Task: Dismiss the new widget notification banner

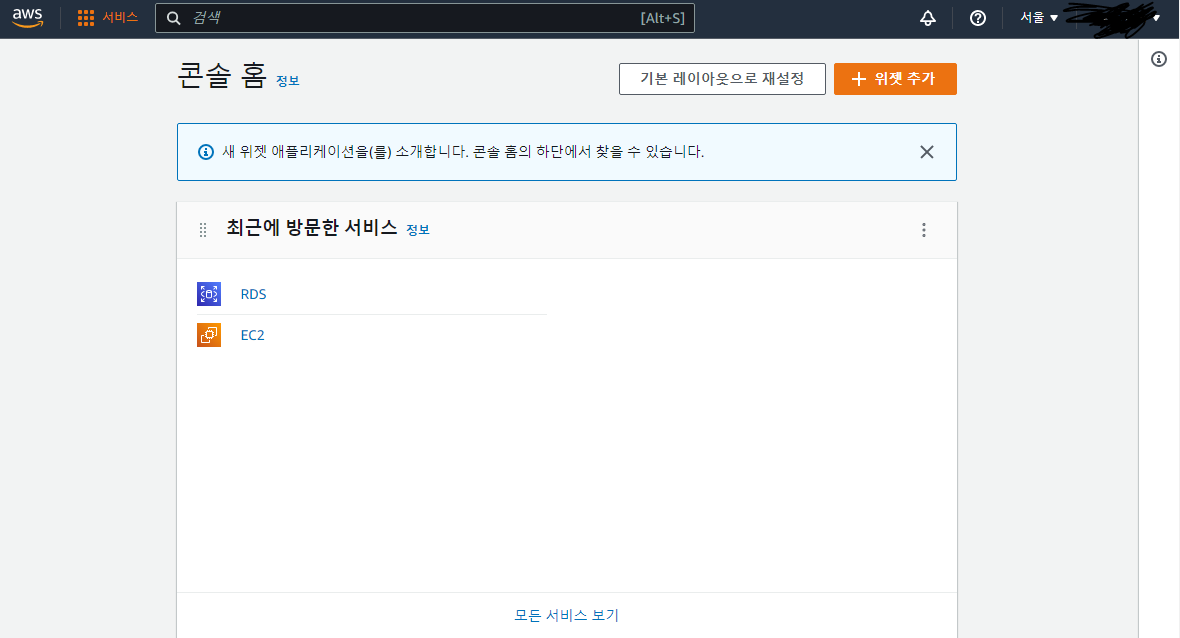Action: pos(926,152)
